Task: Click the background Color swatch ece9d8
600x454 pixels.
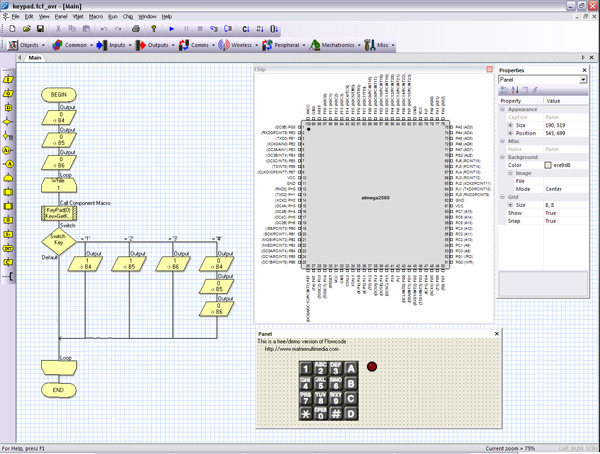Action: click(x=548, y=165)
